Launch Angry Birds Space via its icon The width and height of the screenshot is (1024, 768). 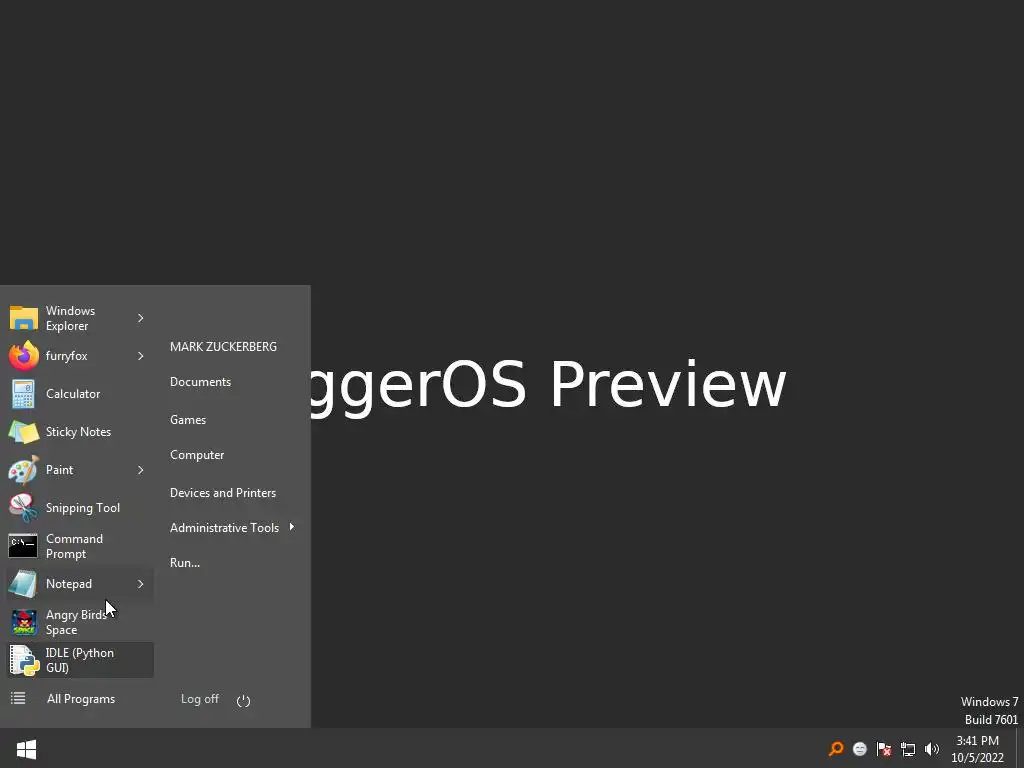click(24, 622)
